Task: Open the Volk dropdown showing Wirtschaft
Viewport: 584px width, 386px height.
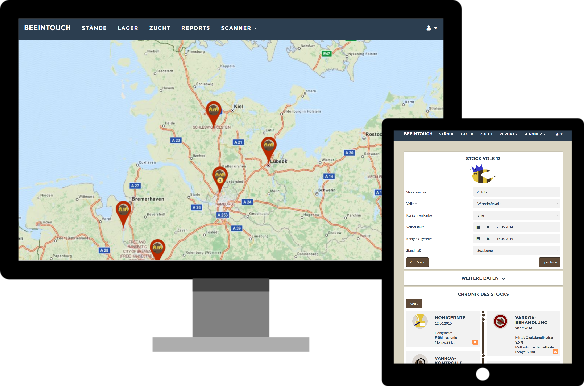Action: pyautogui.click(x=516, y=203)
